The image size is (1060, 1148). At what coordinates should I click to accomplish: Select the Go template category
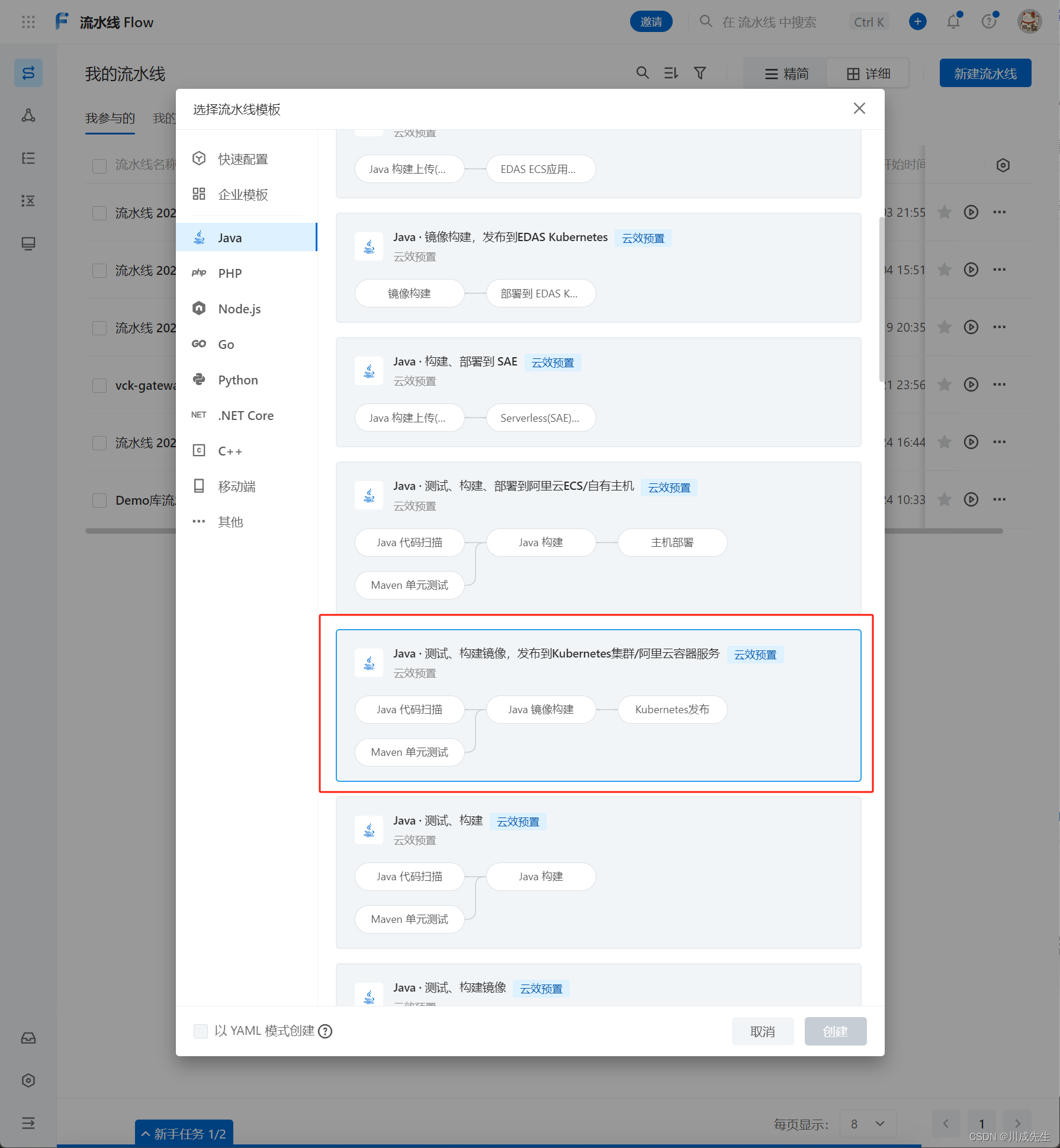(246, 344)
